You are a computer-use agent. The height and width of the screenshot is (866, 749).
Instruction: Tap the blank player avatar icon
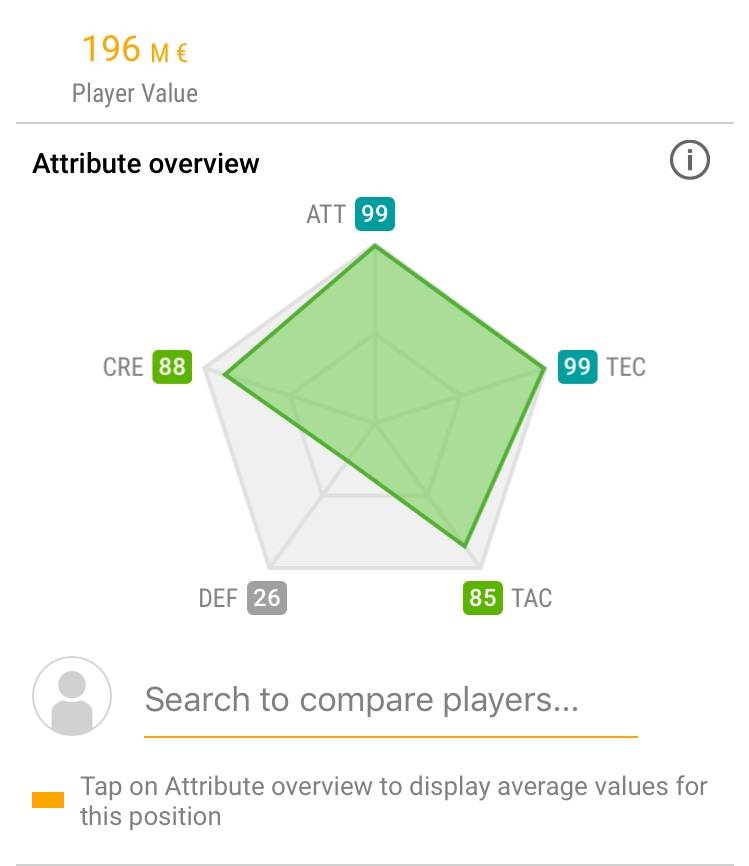pos(72,696)
